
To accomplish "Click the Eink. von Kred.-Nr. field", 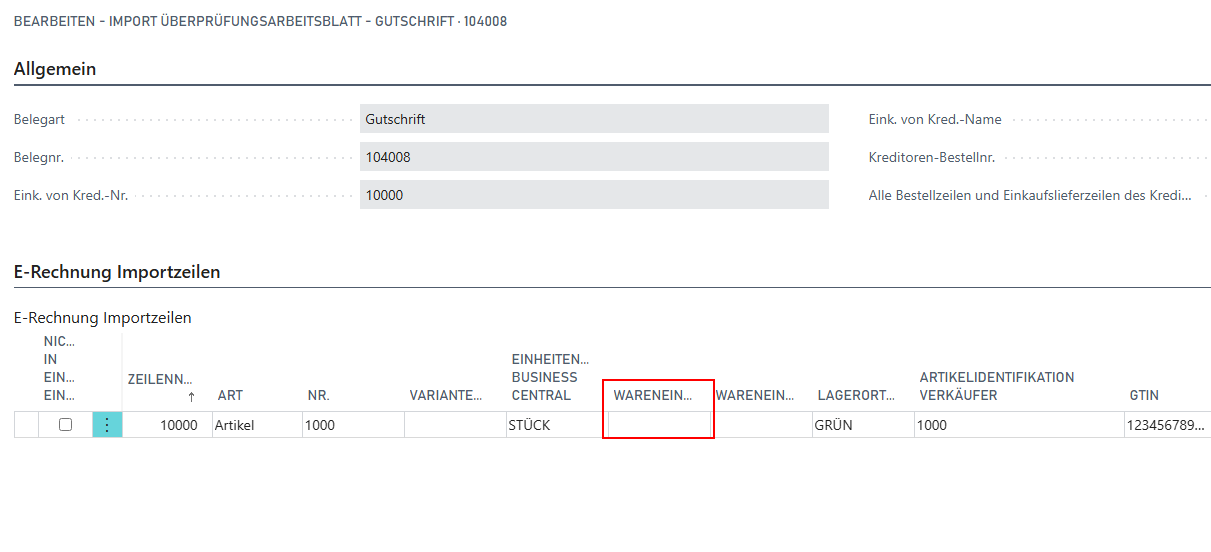I will tap(594, 195).
